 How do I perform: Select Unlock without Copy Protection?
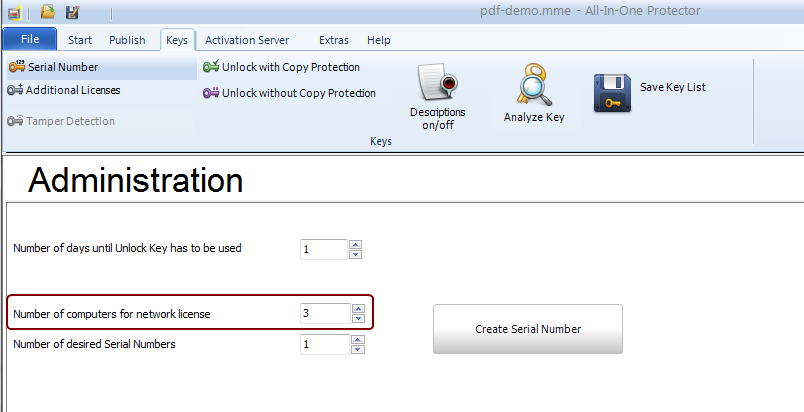pos(289,93)
